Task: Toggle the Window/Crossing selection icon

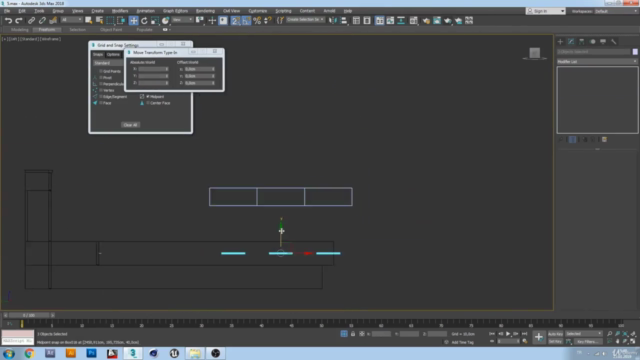Action: pos(121,20)
